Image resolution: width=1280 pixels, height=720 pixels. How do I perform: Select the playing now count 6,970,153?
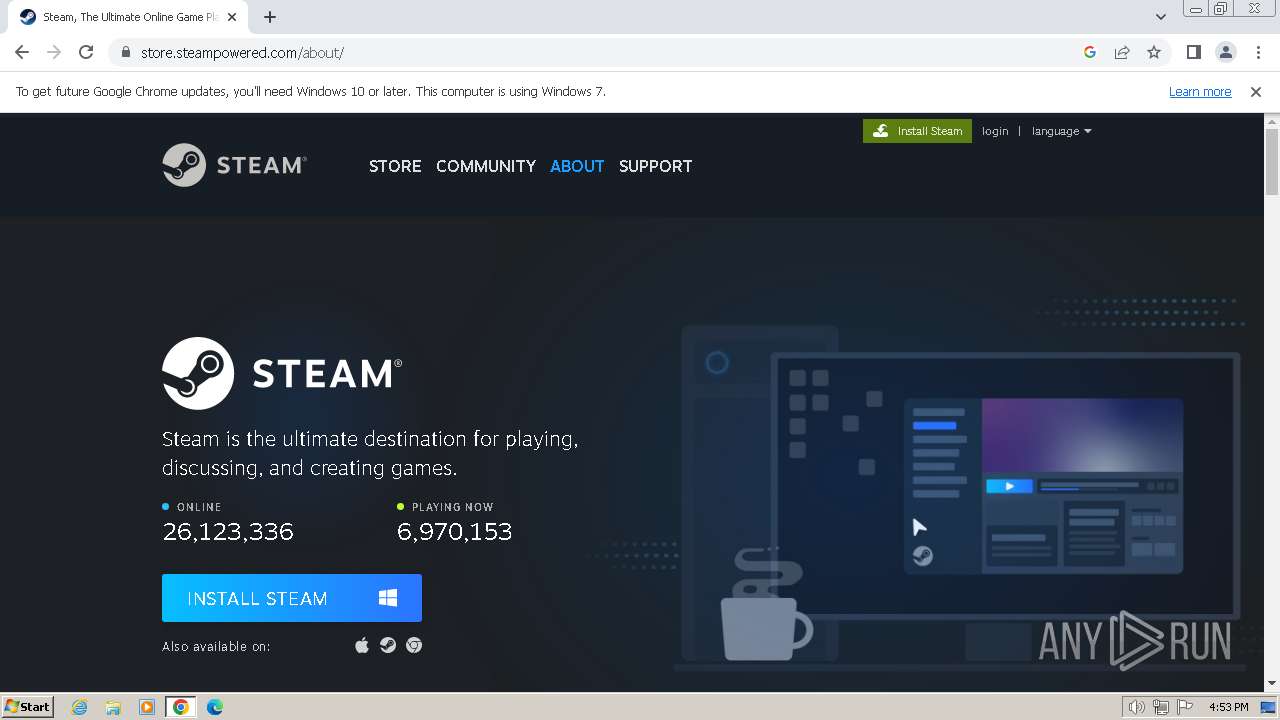point(455,531)
